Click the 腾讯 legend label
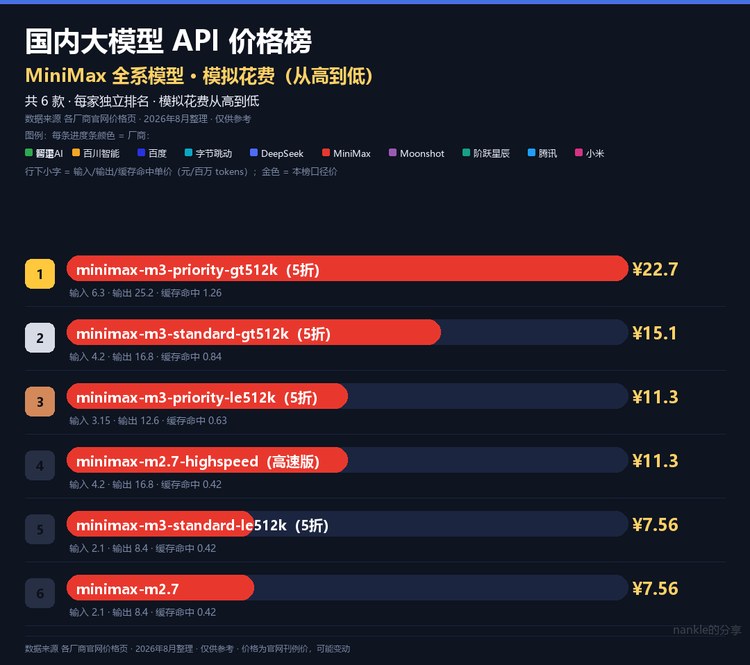Viewport: 750px width, 665px height. coord(548,154)
